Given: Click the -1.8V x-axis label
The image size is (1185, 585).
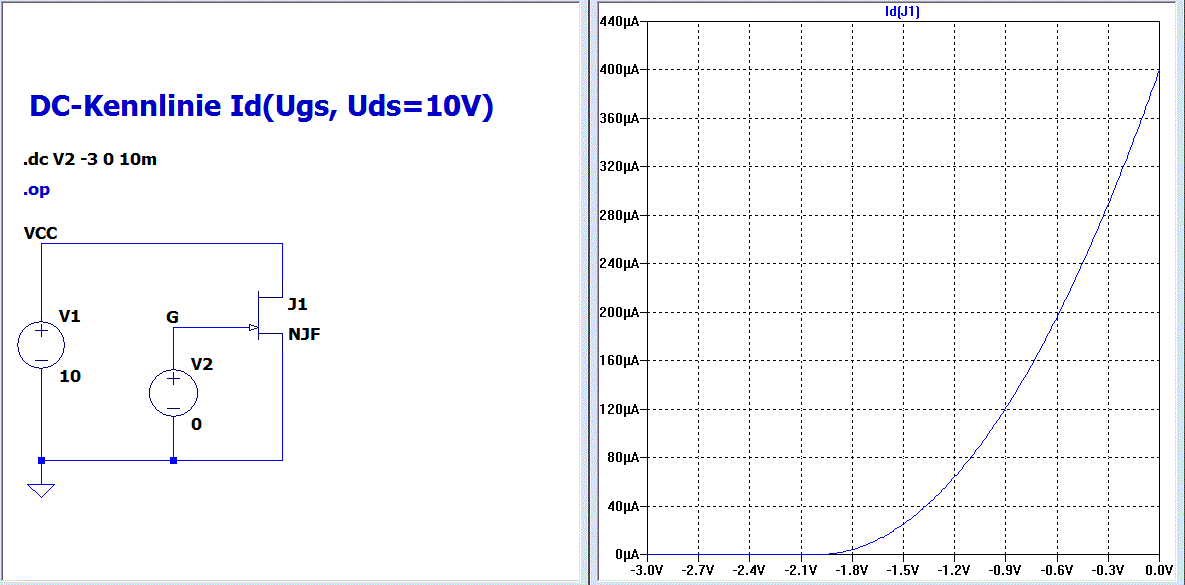Looking at the screenshot, I should (x=852, y=568).
